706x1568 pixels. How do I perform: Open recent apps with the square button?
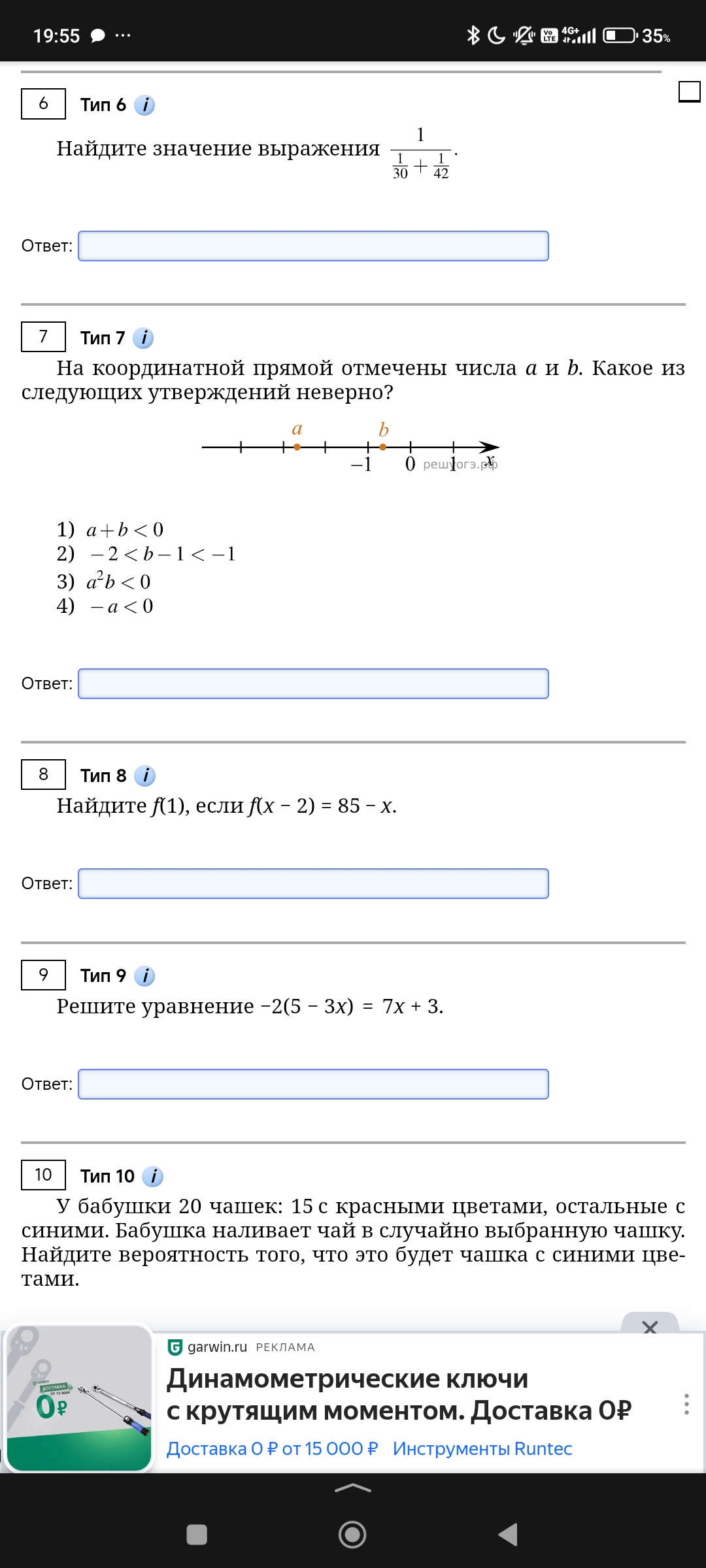pos(197,1534)
